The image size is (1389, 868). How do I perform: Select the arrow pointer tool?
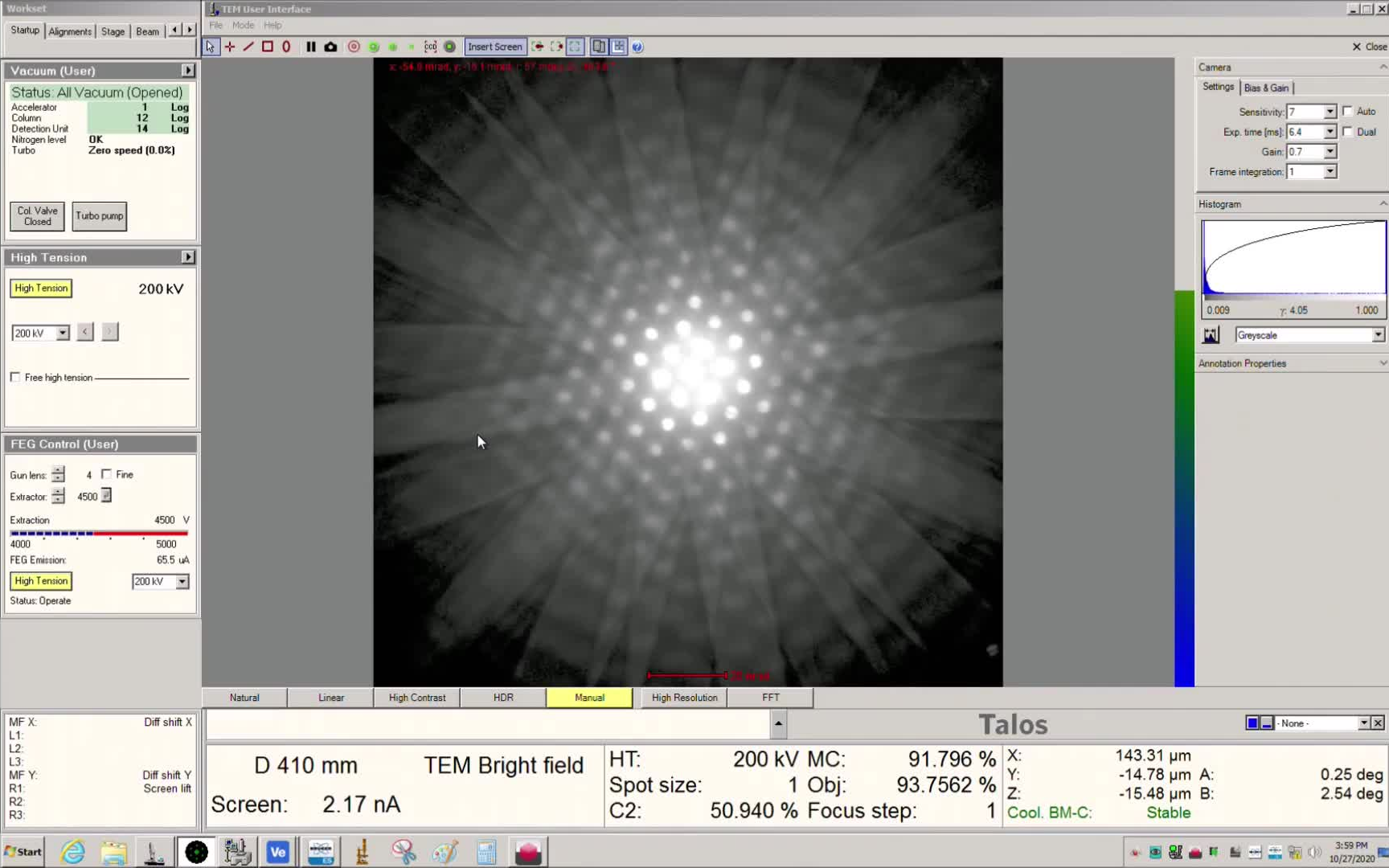211,47
